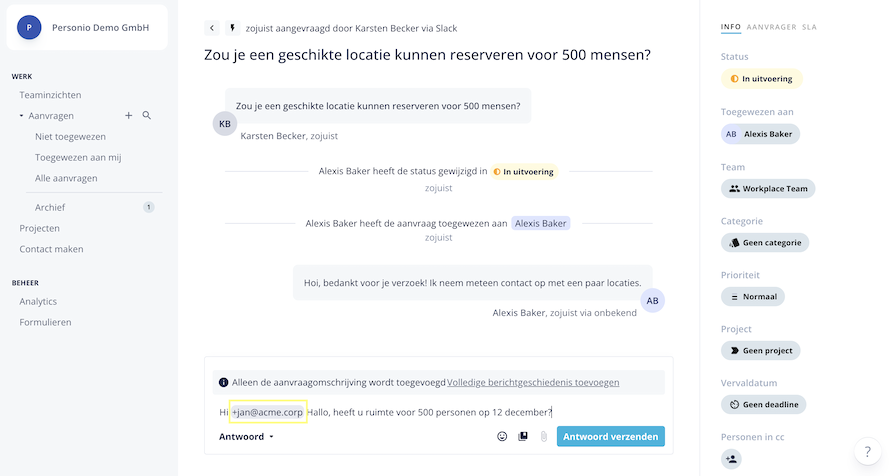
Task: Add people in cc icon
Action: coord(732,459)
